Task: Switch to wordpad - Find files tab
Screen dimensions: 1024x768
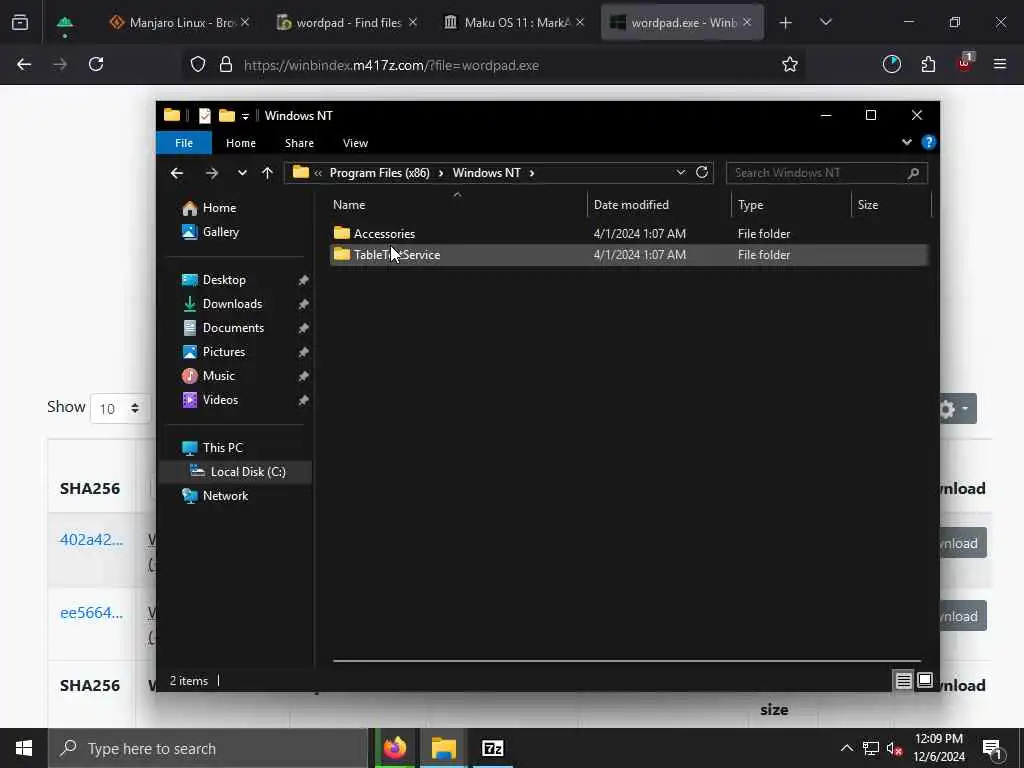Action: click(347, 23)
